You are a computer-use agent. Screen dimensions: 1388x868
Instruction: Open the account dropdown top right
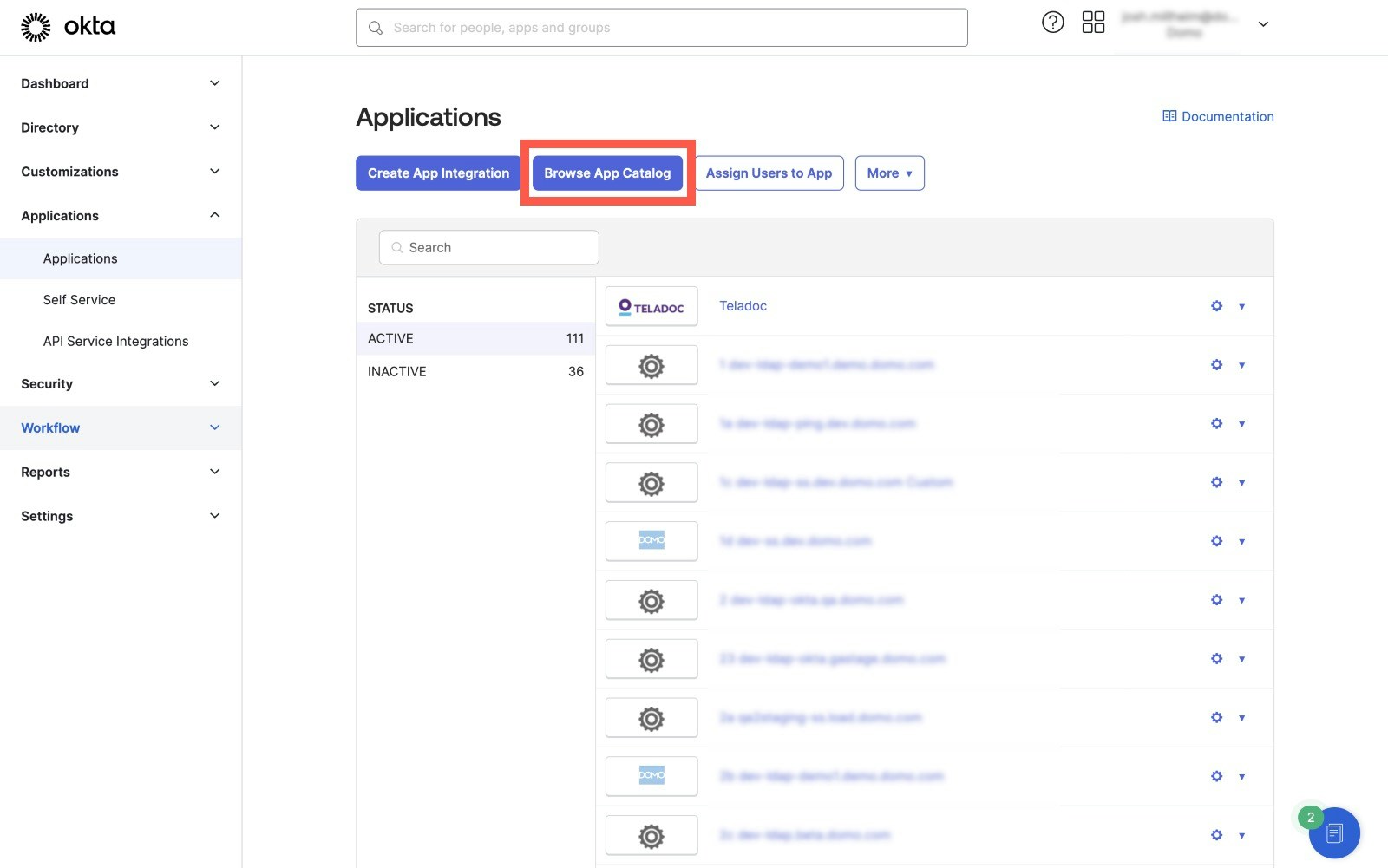(1263, 24)
